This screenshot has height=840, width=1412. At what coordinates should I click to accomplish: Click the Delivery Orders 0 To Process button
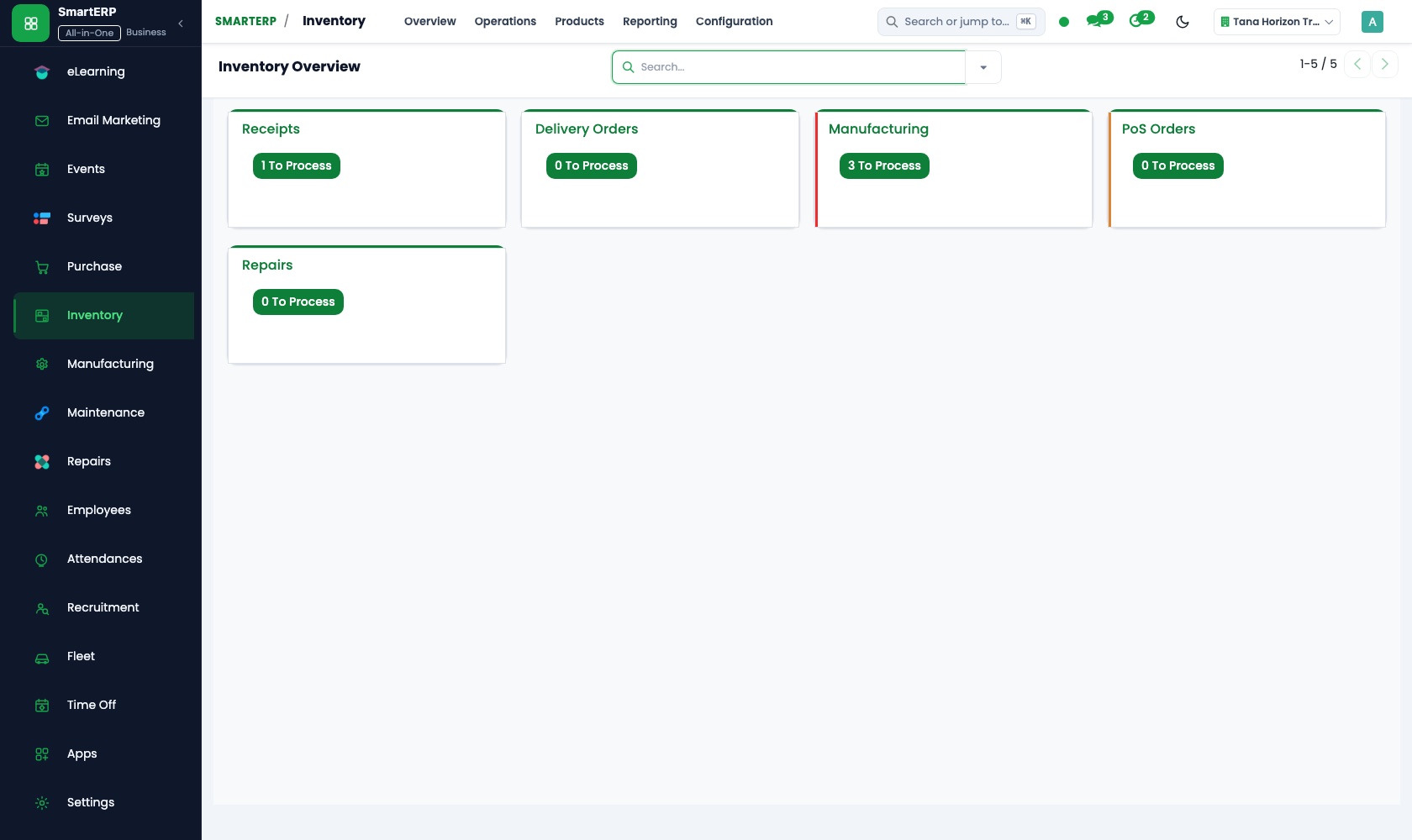(592, 166)
